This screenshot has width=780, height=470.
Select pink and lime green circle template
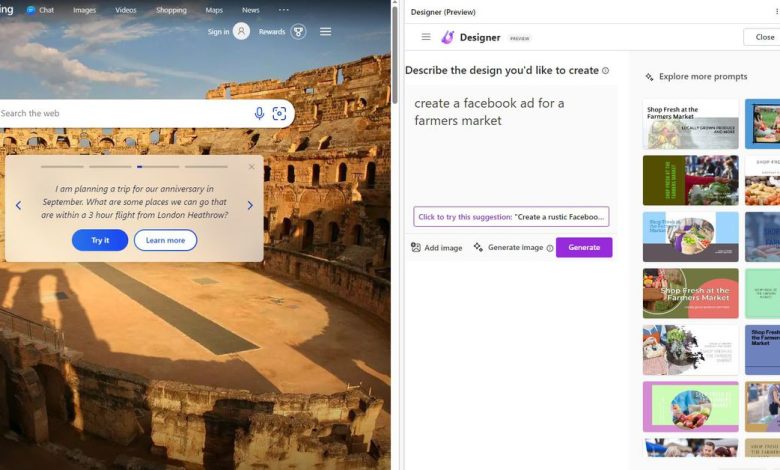(x=690, y=407)
